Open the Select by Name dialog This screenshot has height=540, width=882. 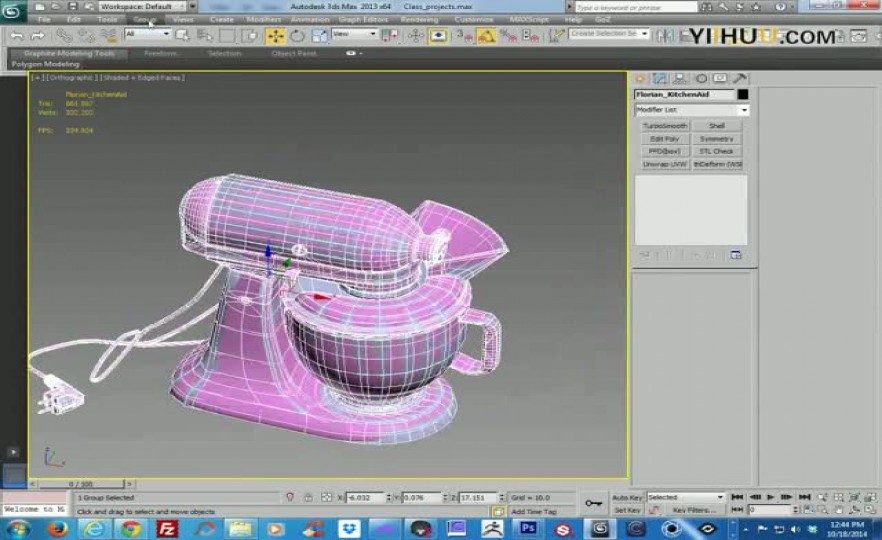click(x=205, y=36)
